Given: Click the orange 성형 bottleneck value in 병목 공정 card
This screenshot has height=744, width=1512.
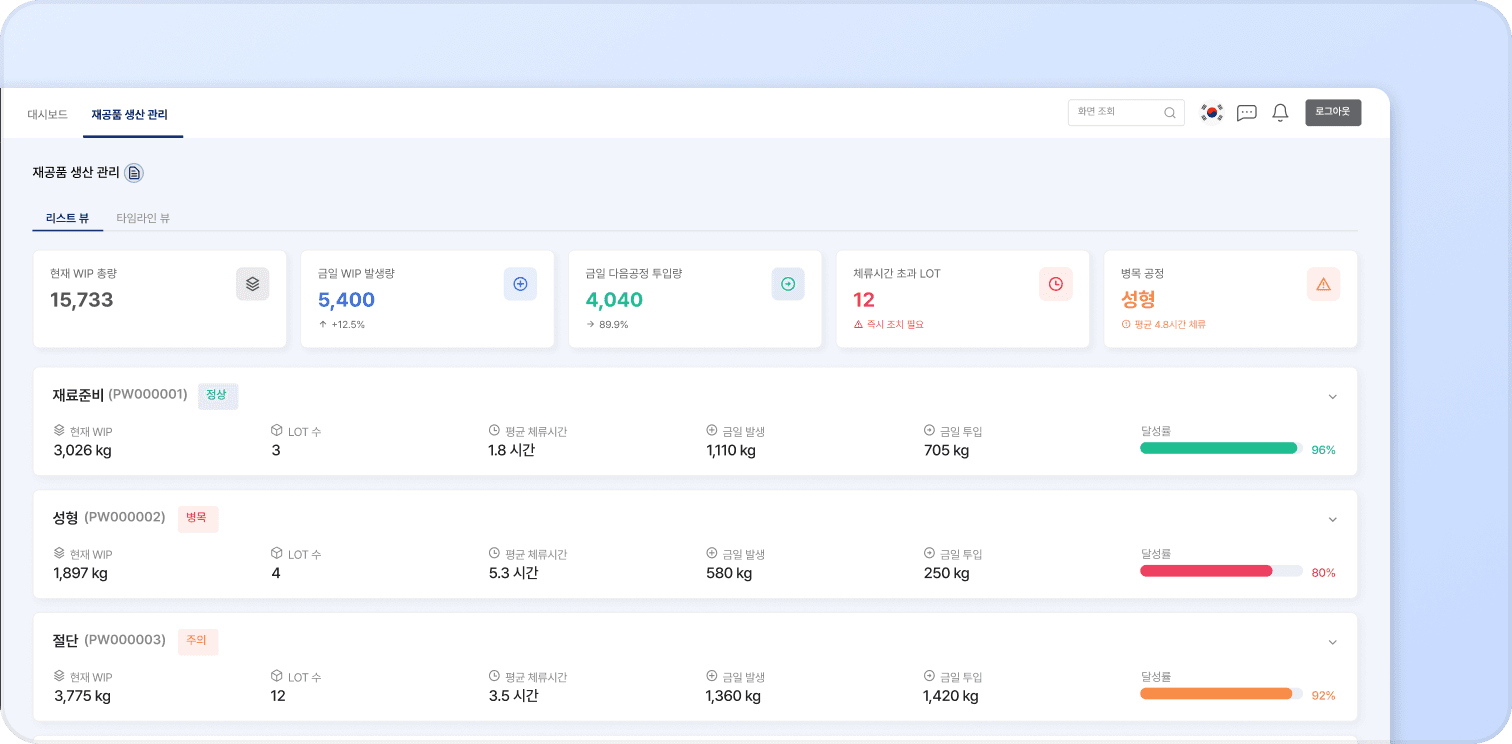Looking at the screenshot, I should pyautogui.click(x=1139, y=300).
